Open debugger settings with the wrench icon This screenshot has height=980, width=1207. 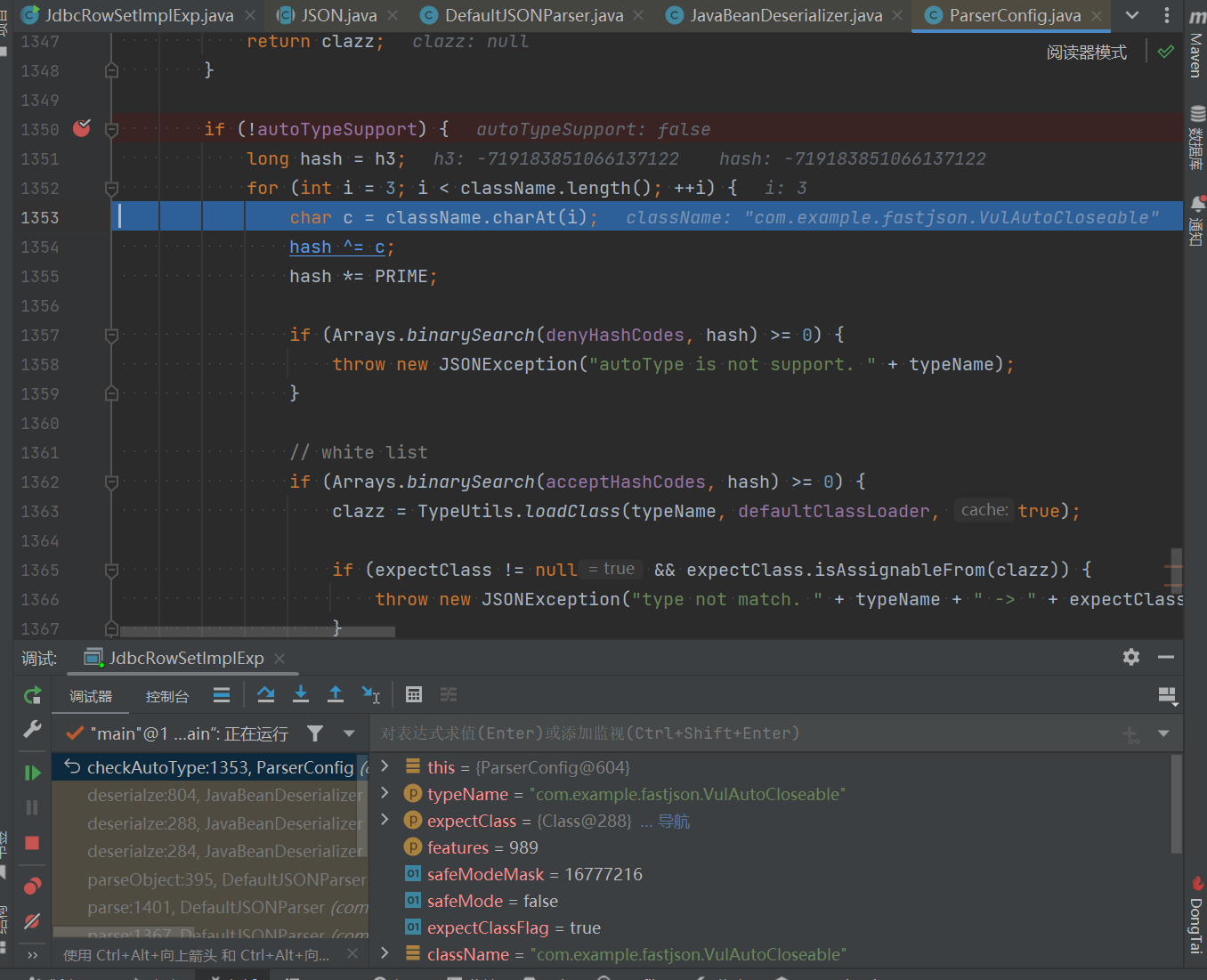click(x=32, y=729)
